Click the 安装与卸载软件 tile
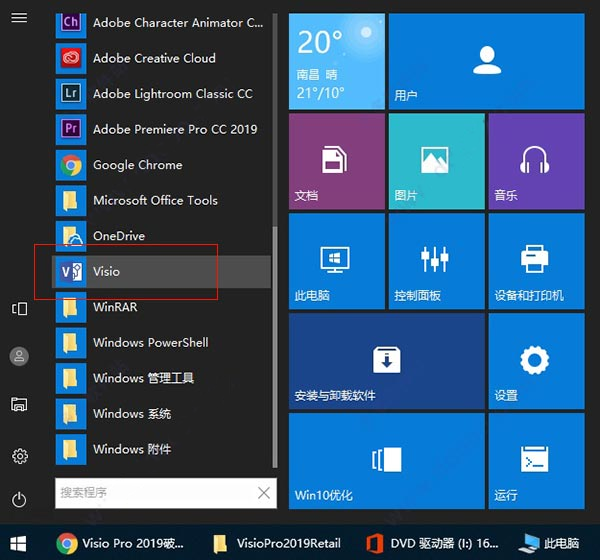Viewport: 600px width, 560px height. (386, 361)
